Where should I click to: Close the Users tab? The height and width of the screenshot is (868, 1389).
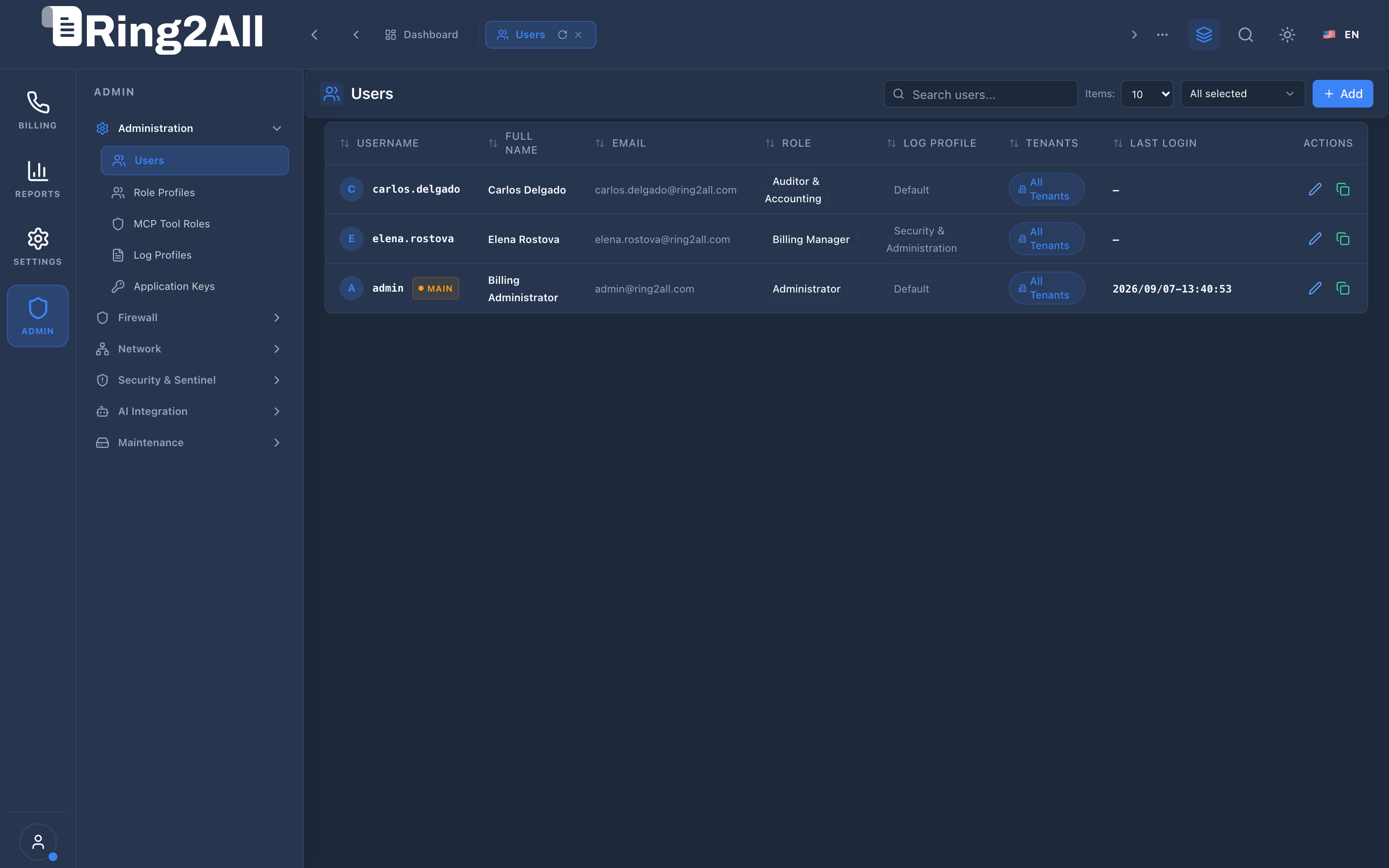tap(579, 35)
